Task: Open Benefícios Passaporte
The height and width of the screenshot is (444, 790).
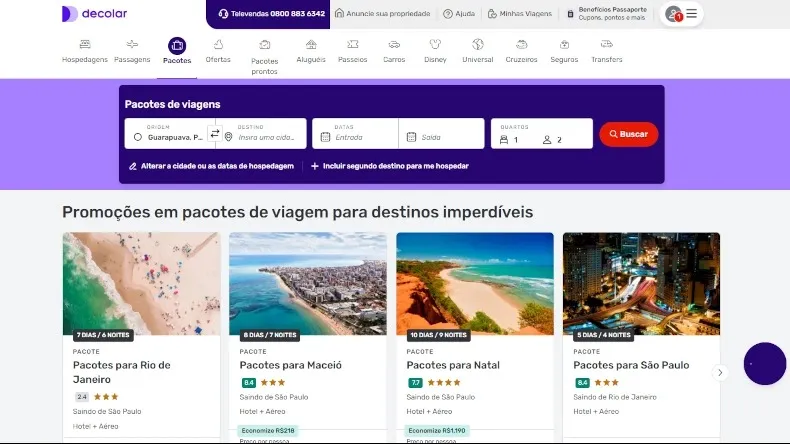Action: [607, 14]
